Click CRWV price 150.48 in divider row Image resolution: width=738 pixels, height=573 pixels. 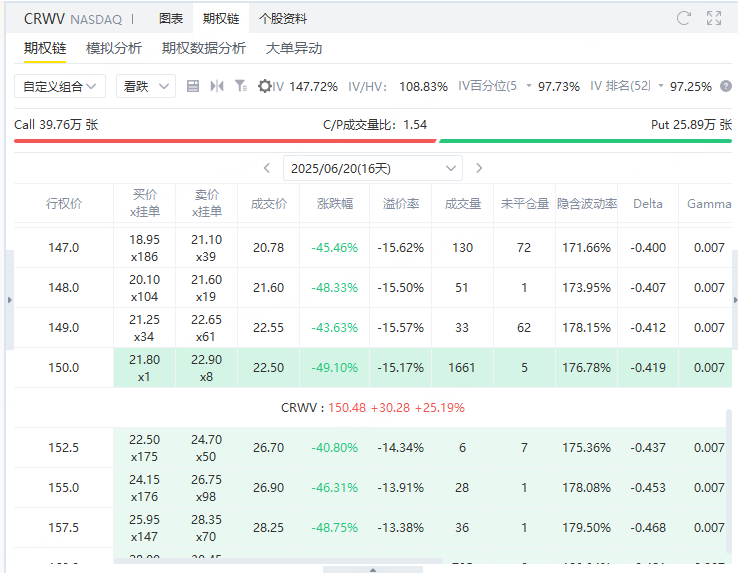click(x=347, y=408)
